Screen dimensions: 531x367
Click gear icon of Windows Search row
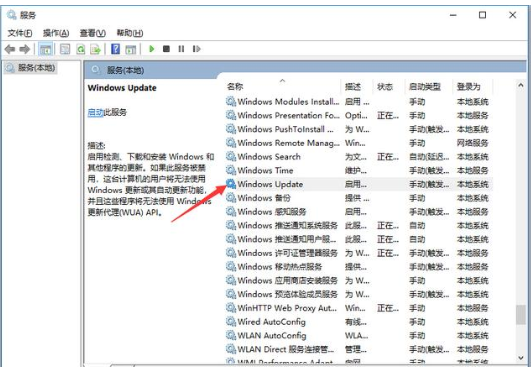click(x=231, y=157)
